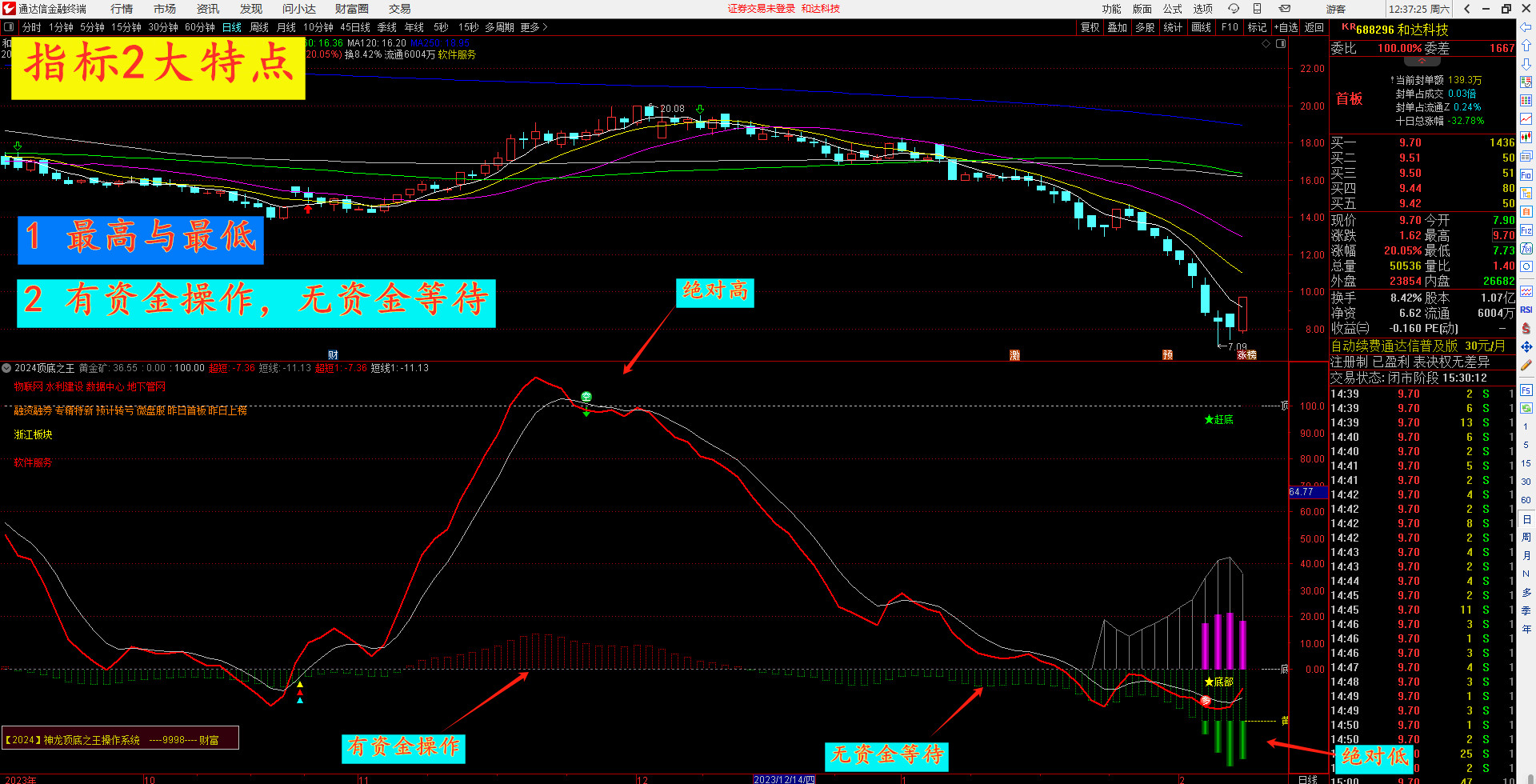This screenshot has height=784, width=1536.
Task: Switch to 日 period in right sidebar
Action: (x=1526, y=519)
